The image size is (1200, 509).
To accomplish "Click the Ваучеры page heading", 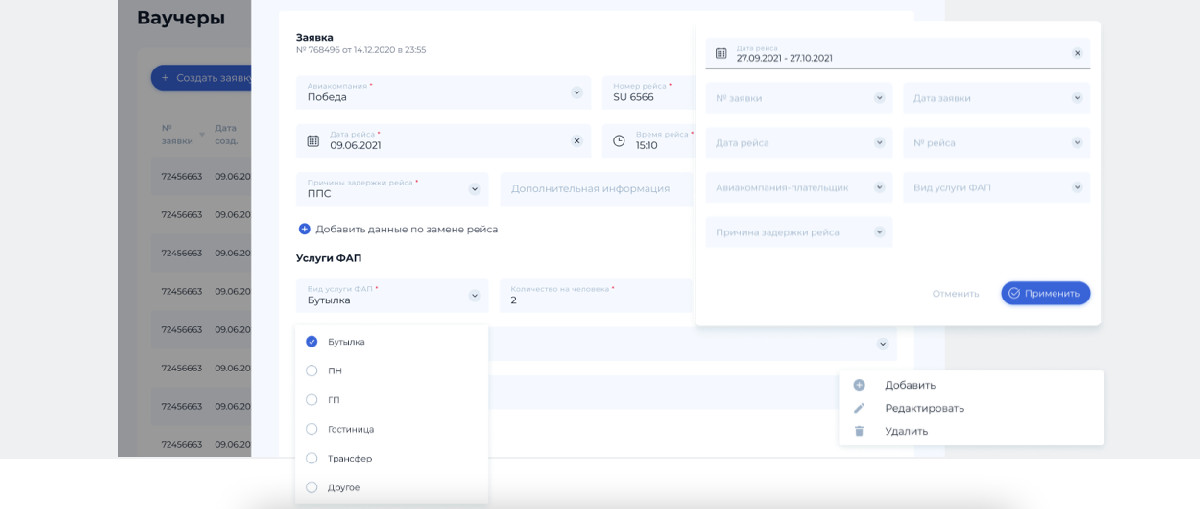I will tap(181, 17).
